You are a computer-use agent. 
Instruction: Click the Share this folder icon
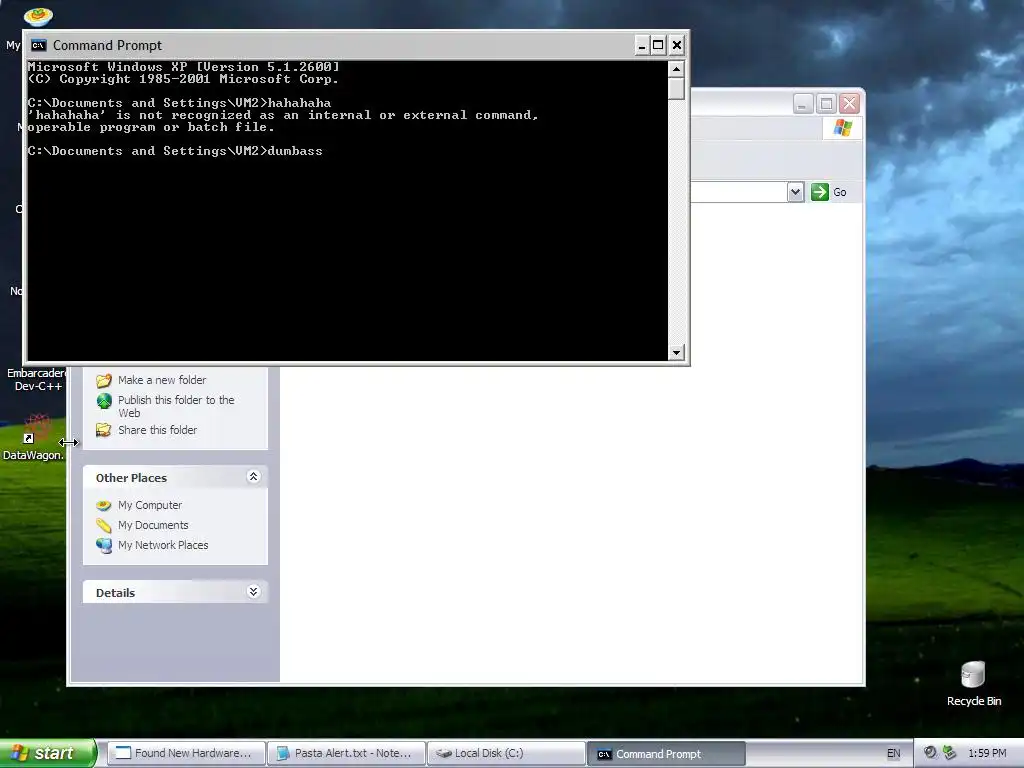[104, 430]
